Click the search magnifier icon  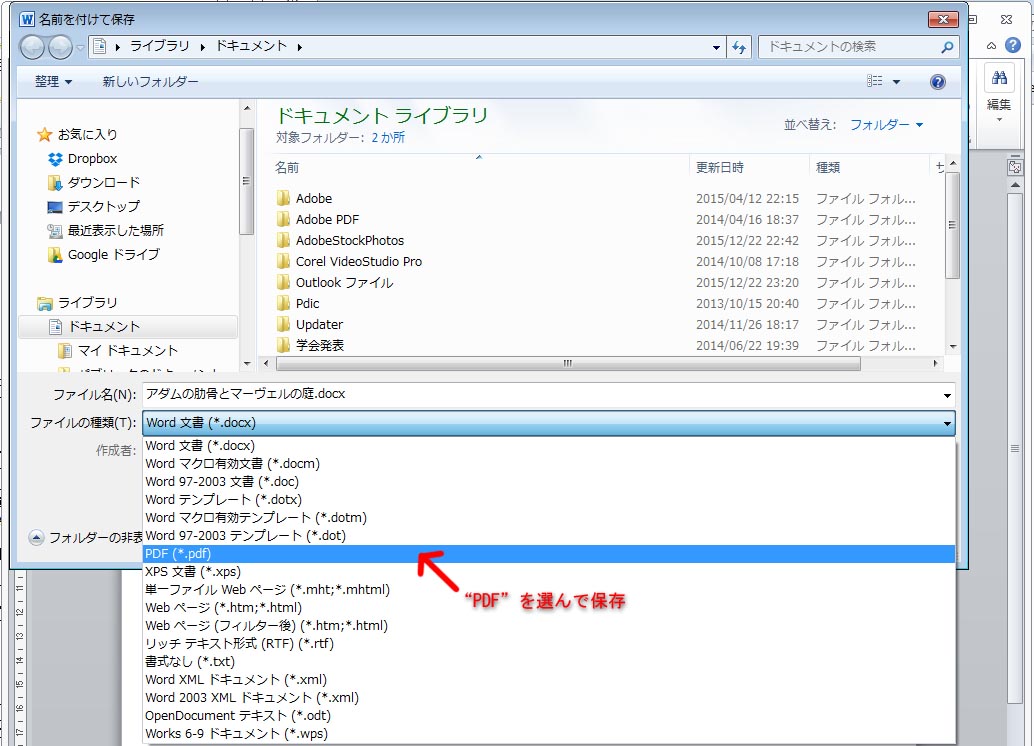947,47
